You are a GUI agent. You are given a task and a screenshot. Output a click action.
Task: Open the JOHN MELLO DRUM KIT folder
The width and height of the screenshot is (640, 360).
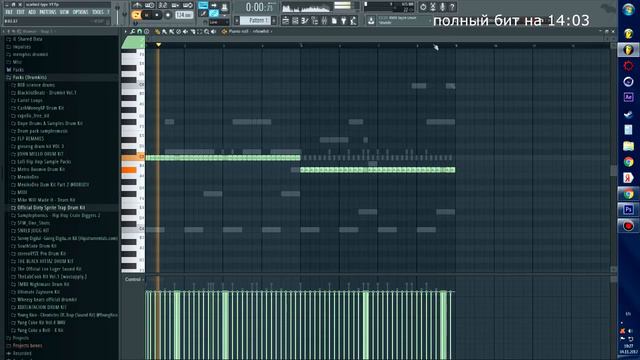40,154
